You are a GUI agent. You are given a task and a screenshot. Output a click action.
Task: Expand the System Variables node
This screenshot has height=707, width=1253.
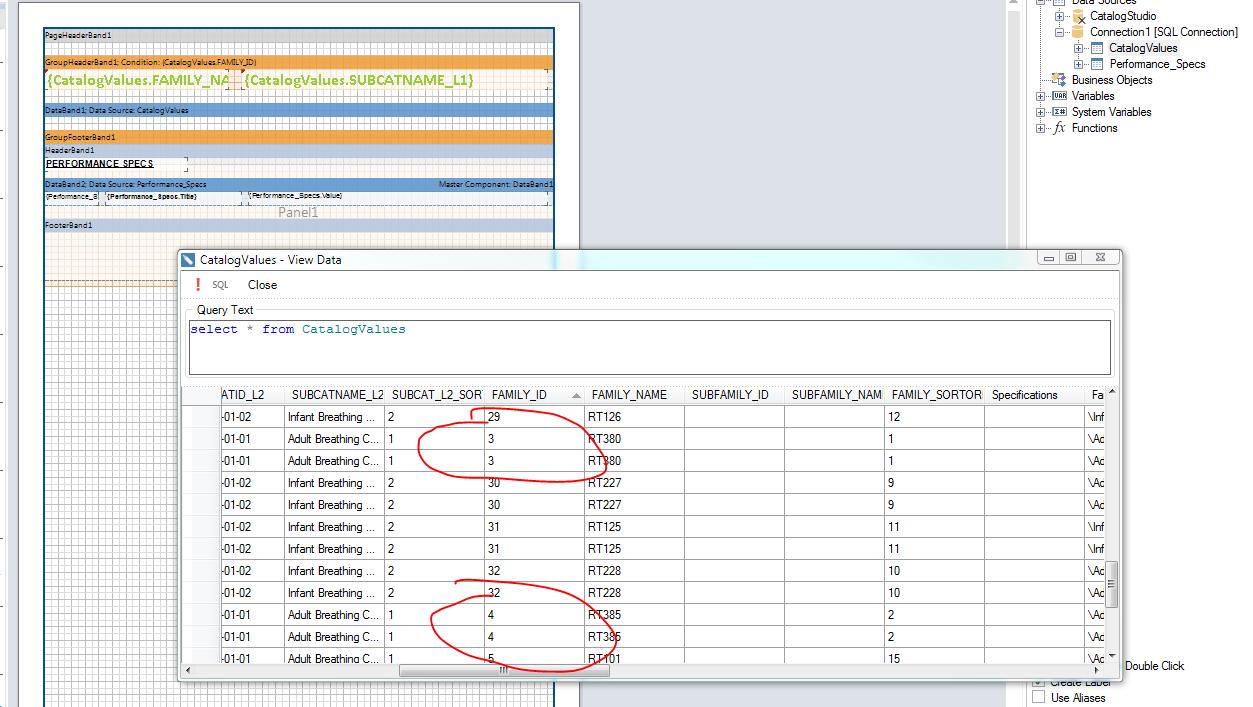point(1041,112)
